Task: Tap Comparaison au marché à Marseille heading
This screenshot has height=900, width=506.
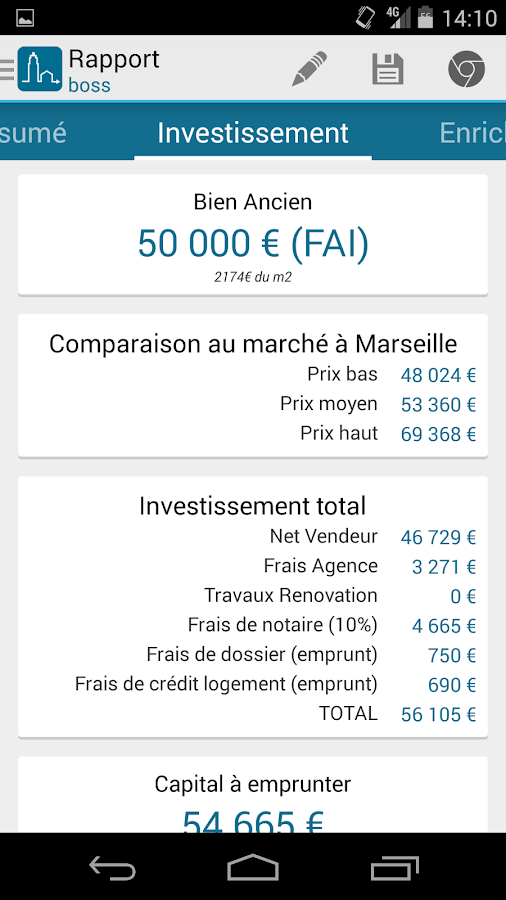Action: click(253, 344)
